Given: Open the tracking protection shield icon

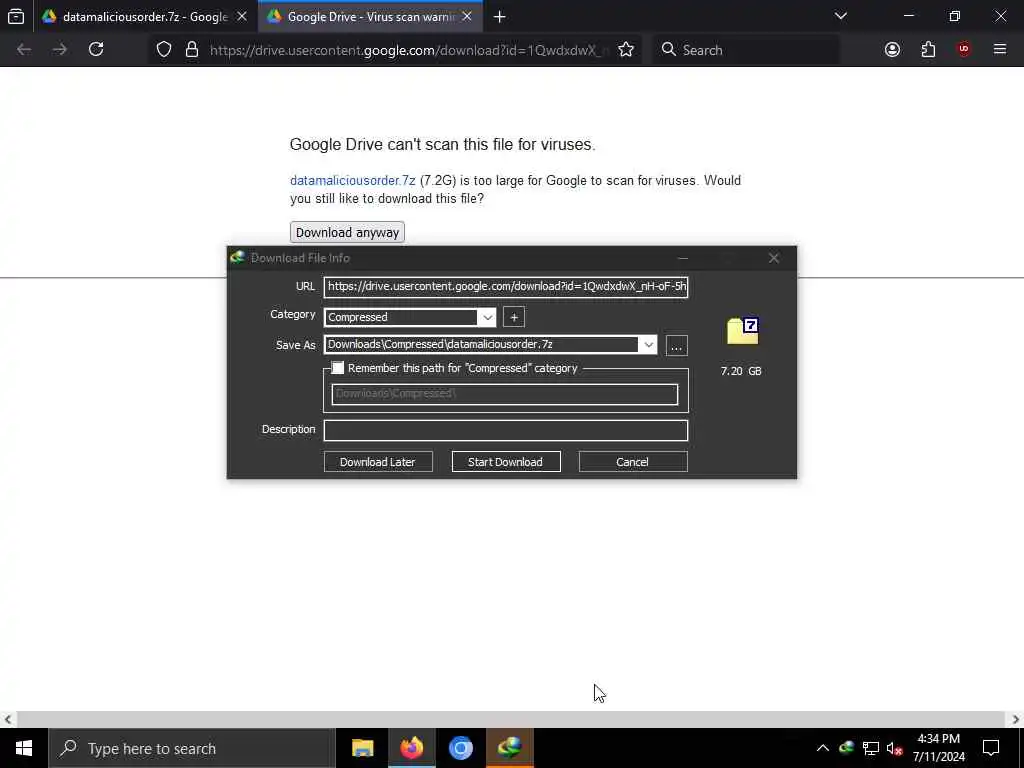Looking at the screenshot, I should (x=164, y=50).
